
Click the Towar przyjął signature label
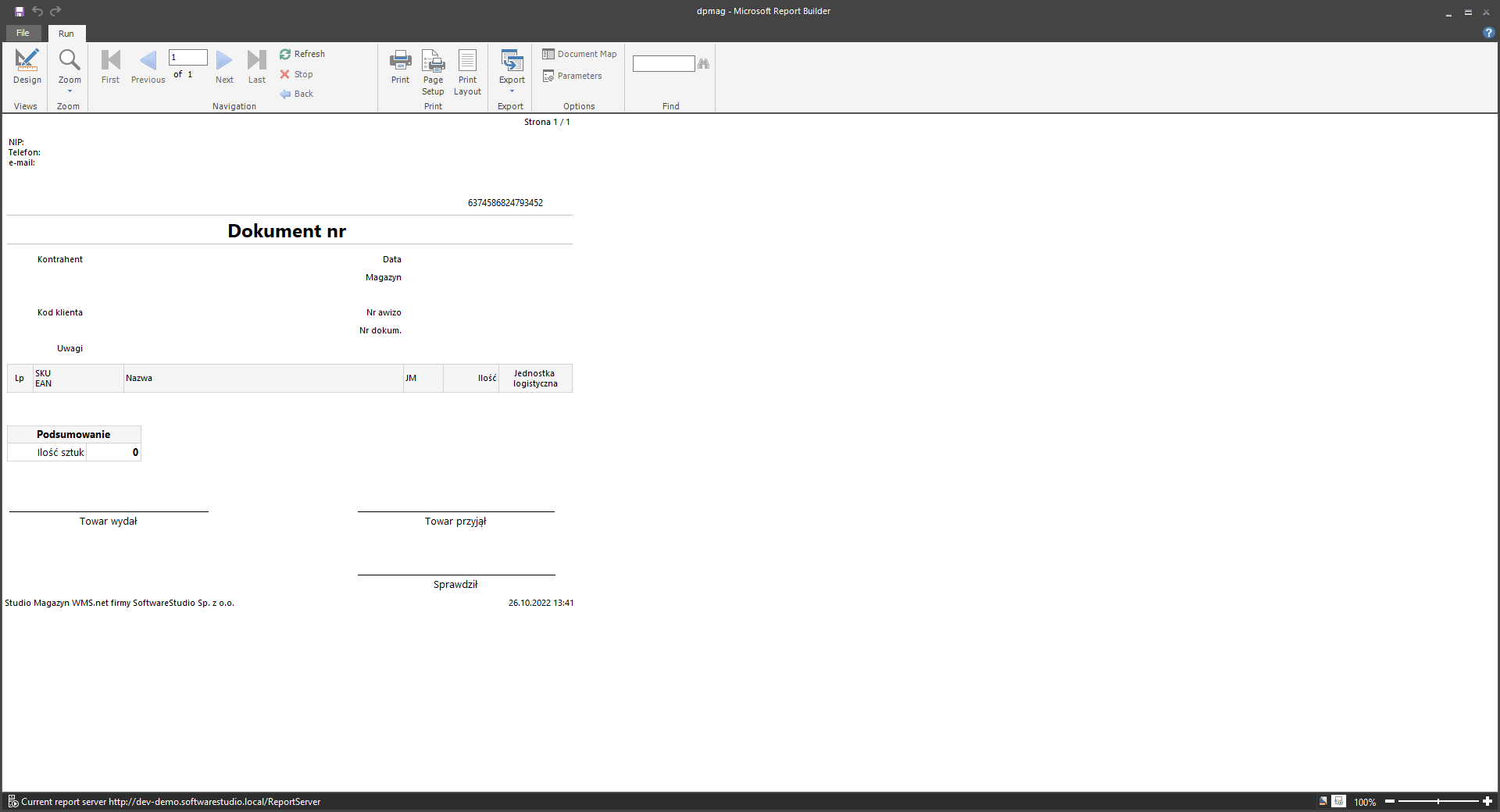455,522
